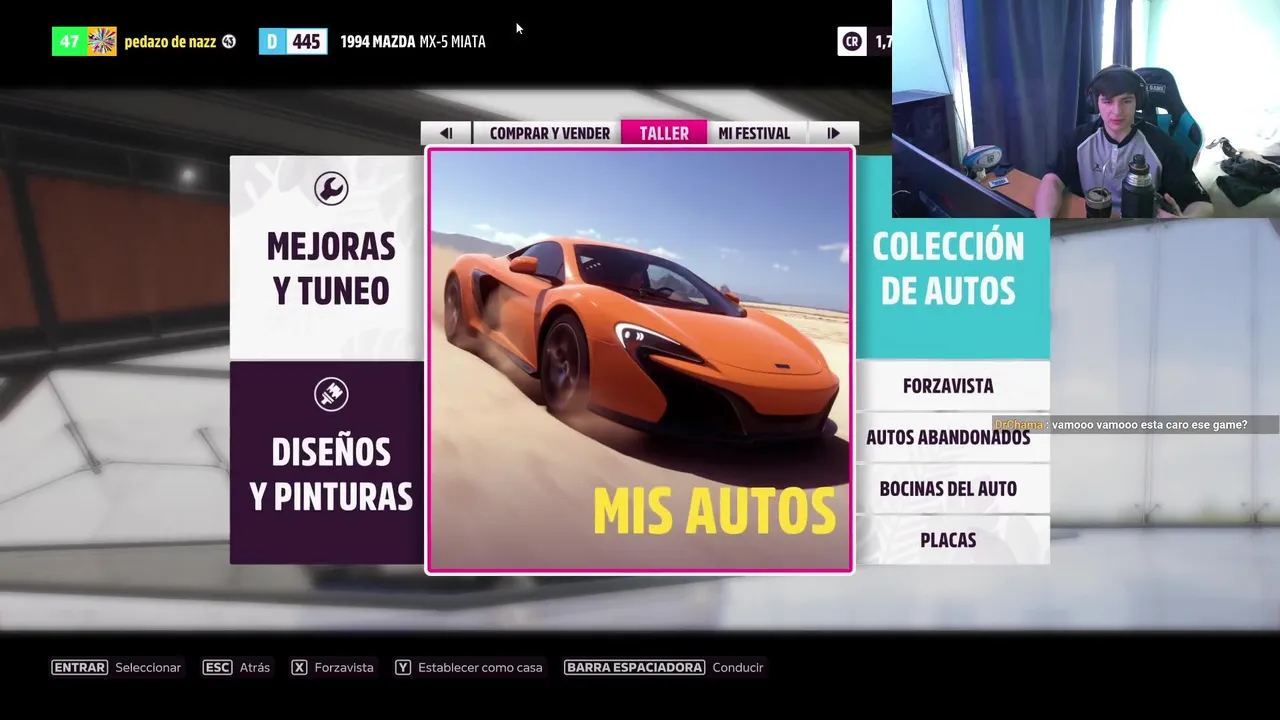Click the pedazo de nazz player name
The image size is (1280, 720).
point(170,42)
